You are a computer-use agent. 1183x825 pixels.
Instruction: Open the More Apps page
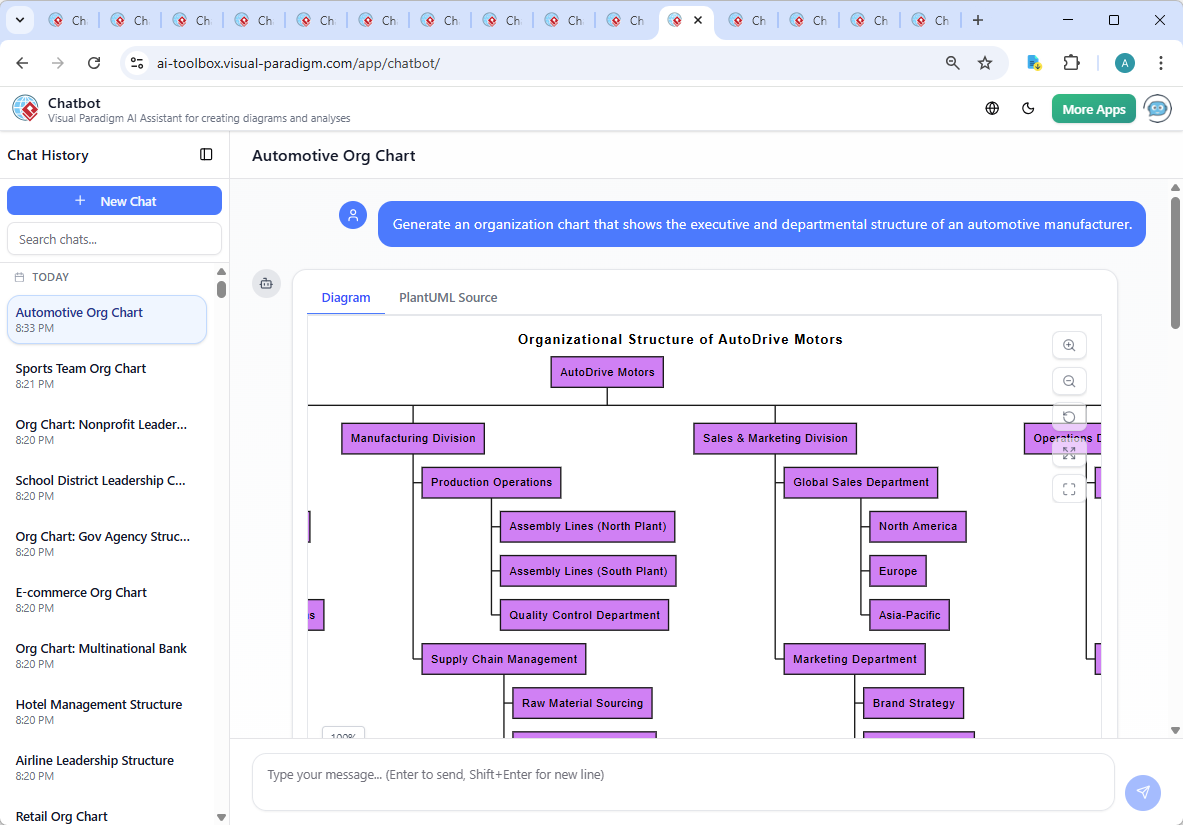[x=1093, y=108]
